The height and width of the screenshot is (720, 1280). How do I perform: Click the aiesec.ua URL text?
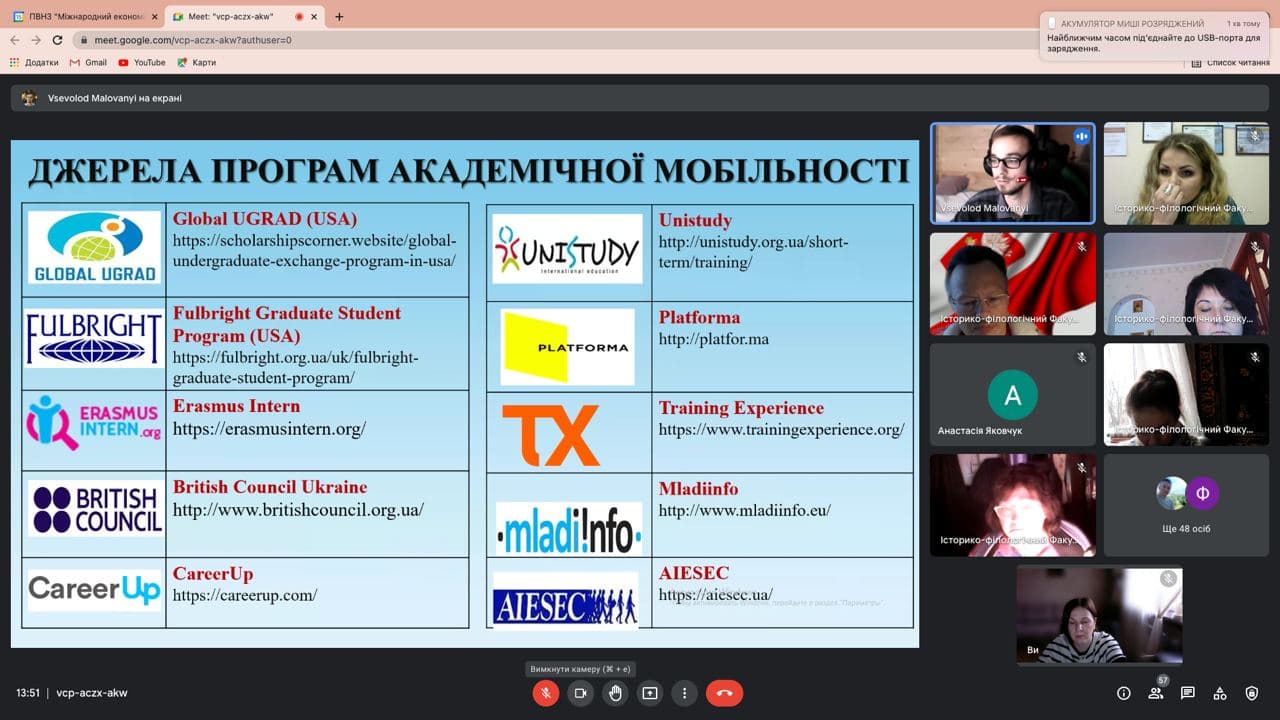click(x=715, y=595)
